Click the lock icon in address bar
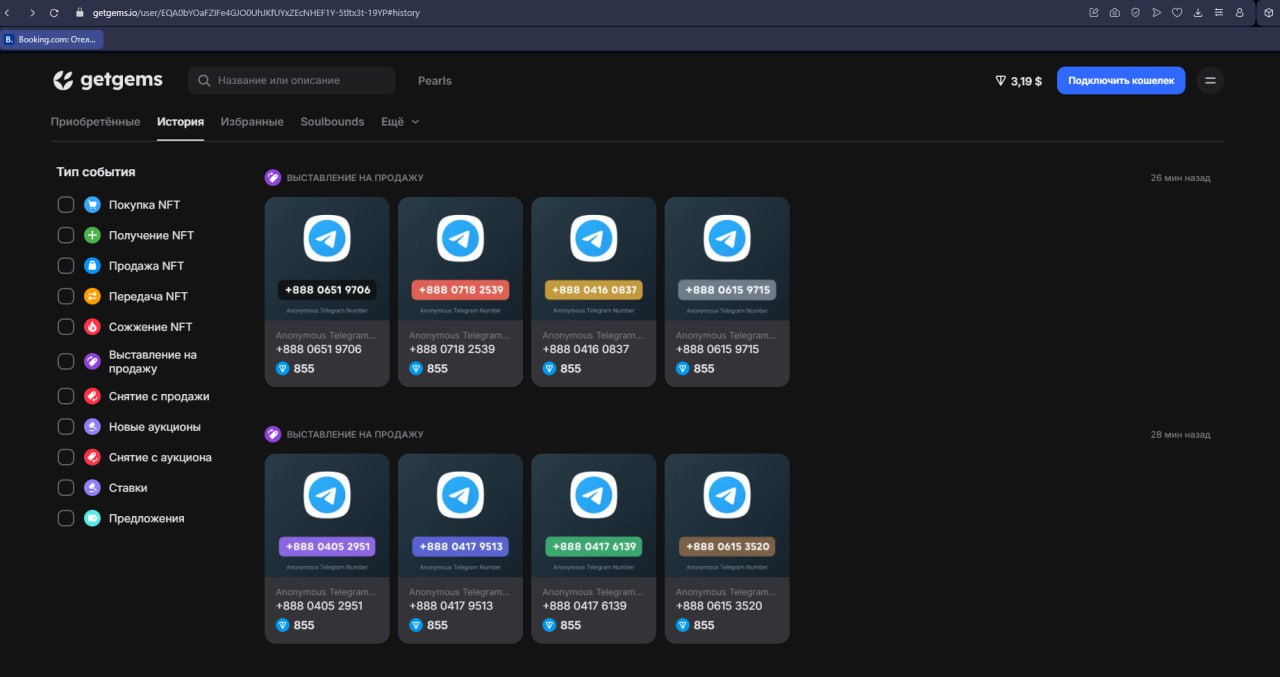 pyautogui.click(x=81, y=12)
